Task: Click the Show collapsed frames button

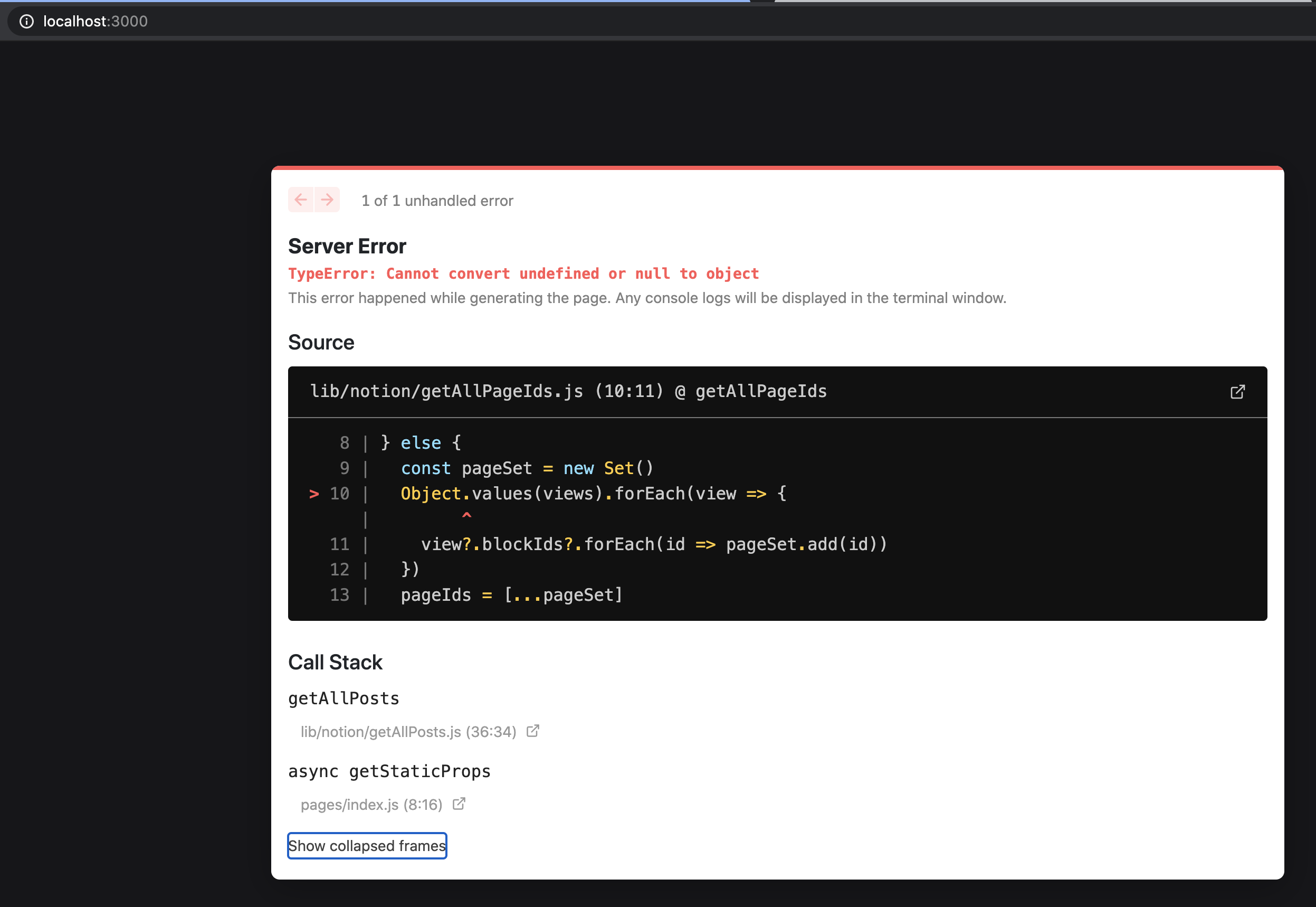Action: [367, 846]
